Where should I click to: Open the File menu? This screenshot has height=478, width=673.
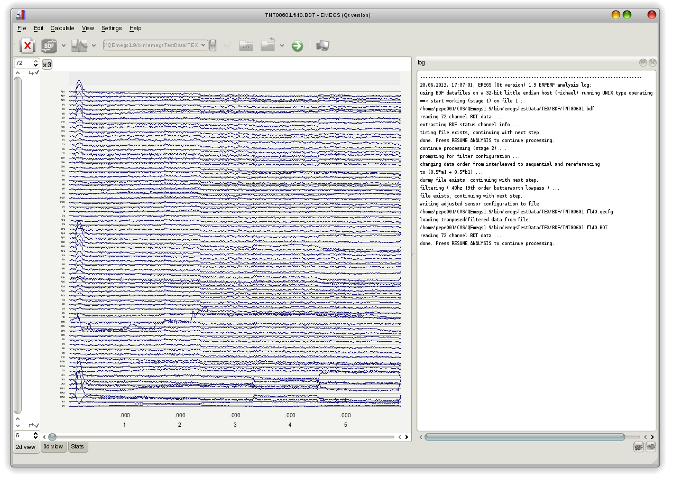pyautogui.click(x=22, y=28)
